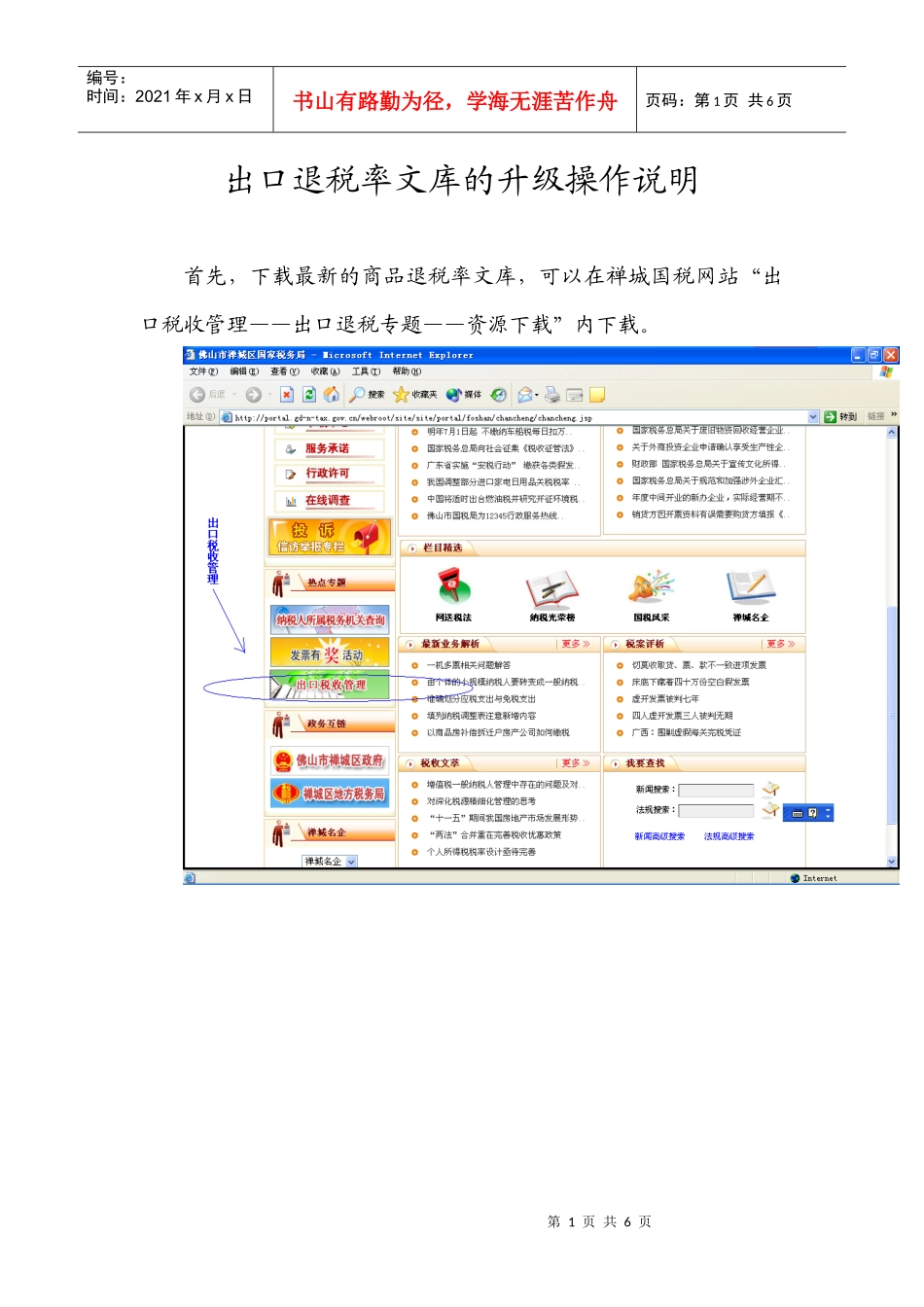
Task: Open article 个人所得税税率设计亟待完善
Action: click(481, 852)
